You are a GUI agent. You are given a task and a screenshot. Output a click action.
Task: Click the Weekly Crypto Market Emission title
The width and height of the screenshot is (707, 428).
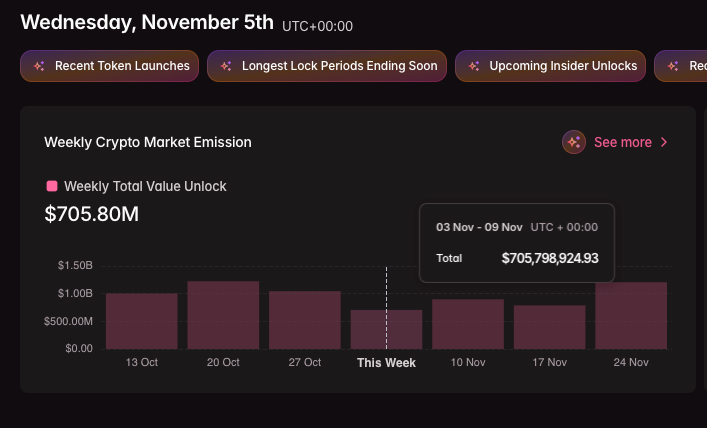point(148,142)
